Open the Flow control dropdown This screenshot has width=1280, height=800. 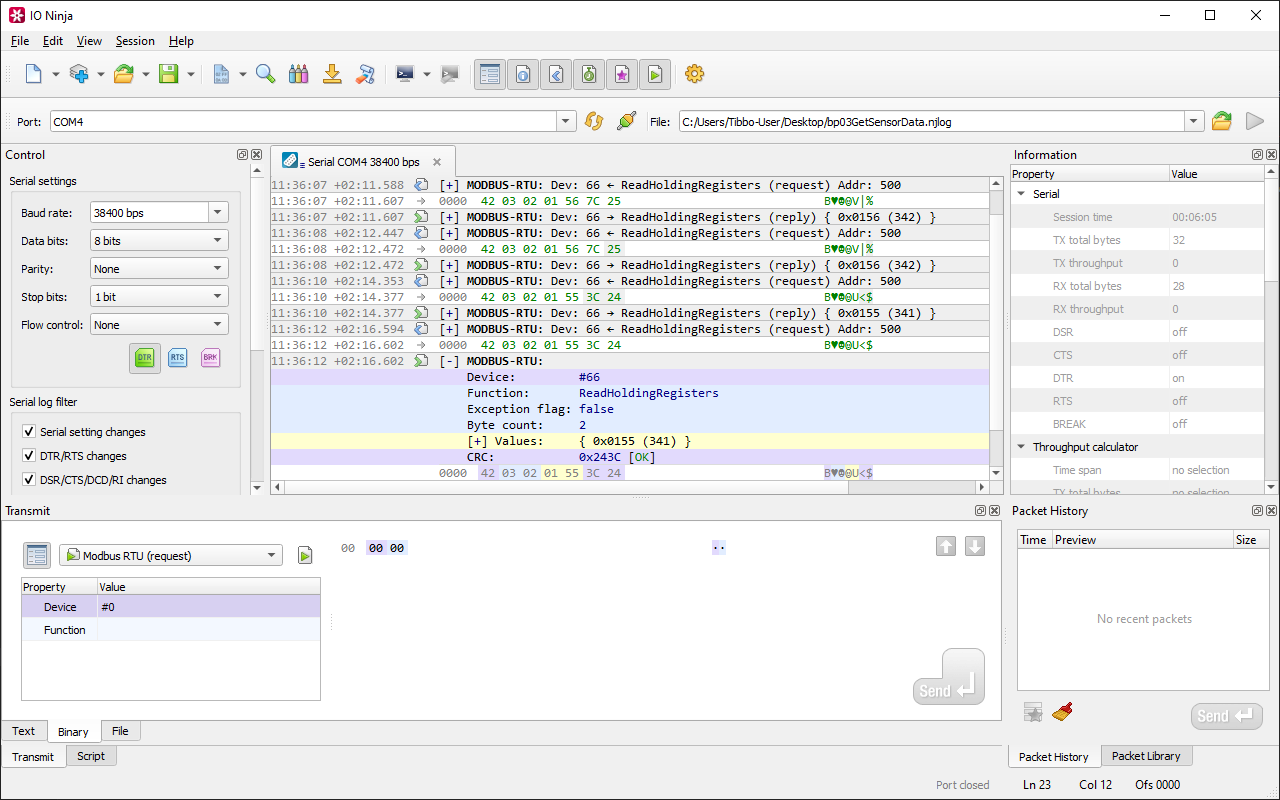click(x=159, y=325)
